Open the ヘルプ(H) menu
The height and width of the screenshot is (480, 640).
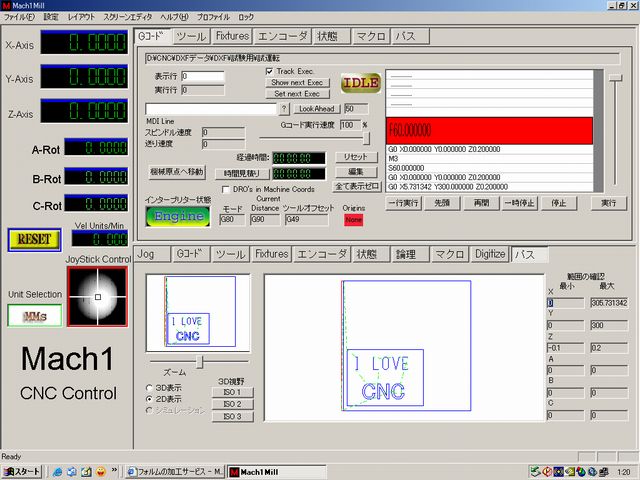(174, 17)
